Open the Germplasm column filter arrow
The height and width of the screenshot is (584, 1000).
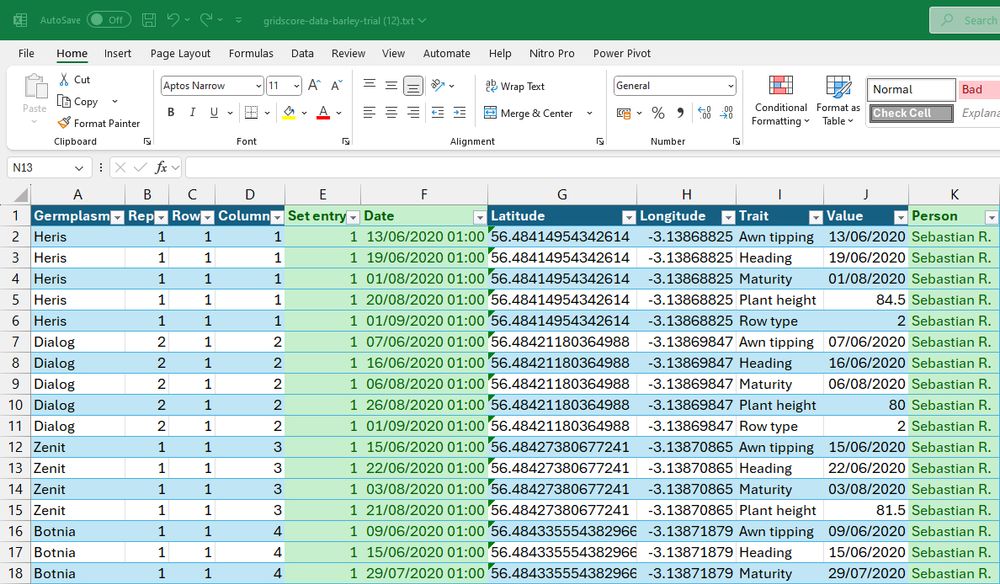point(117,217)
